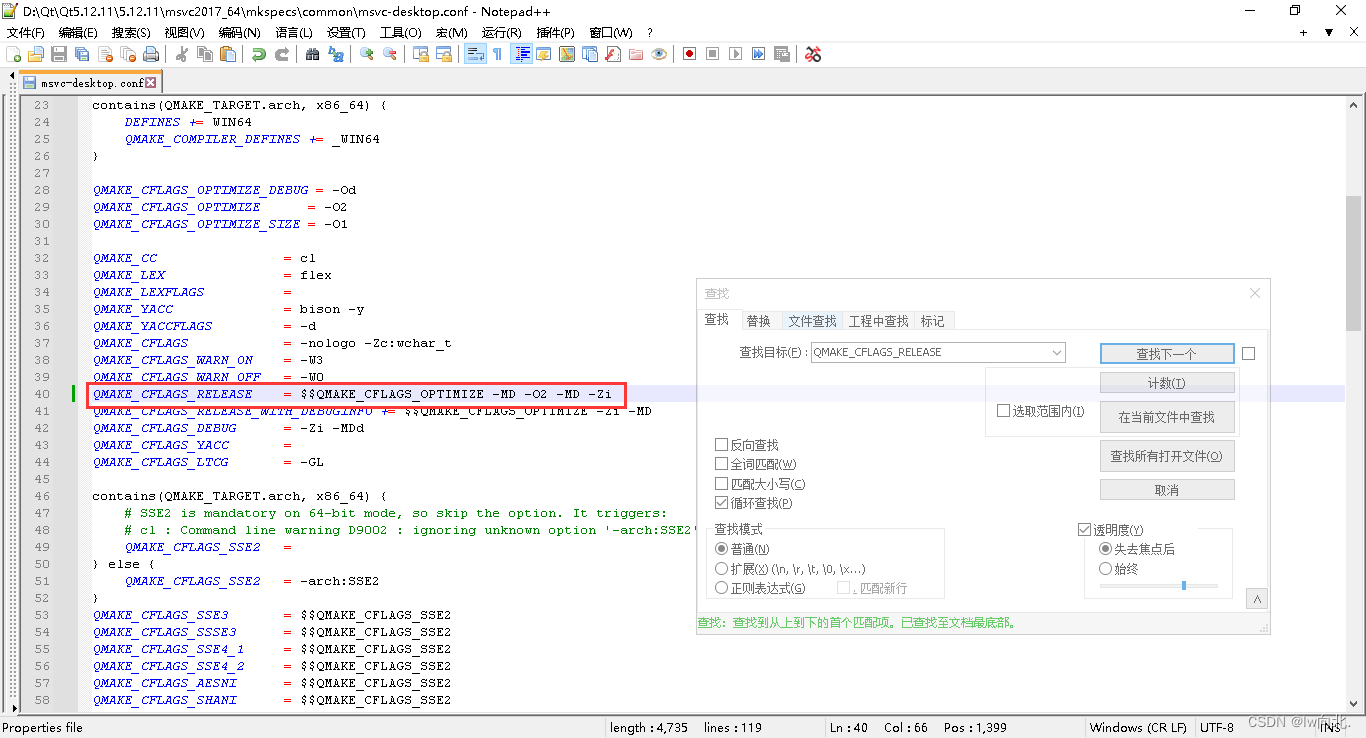Click the Paste clipboard icon

point(227,54)
